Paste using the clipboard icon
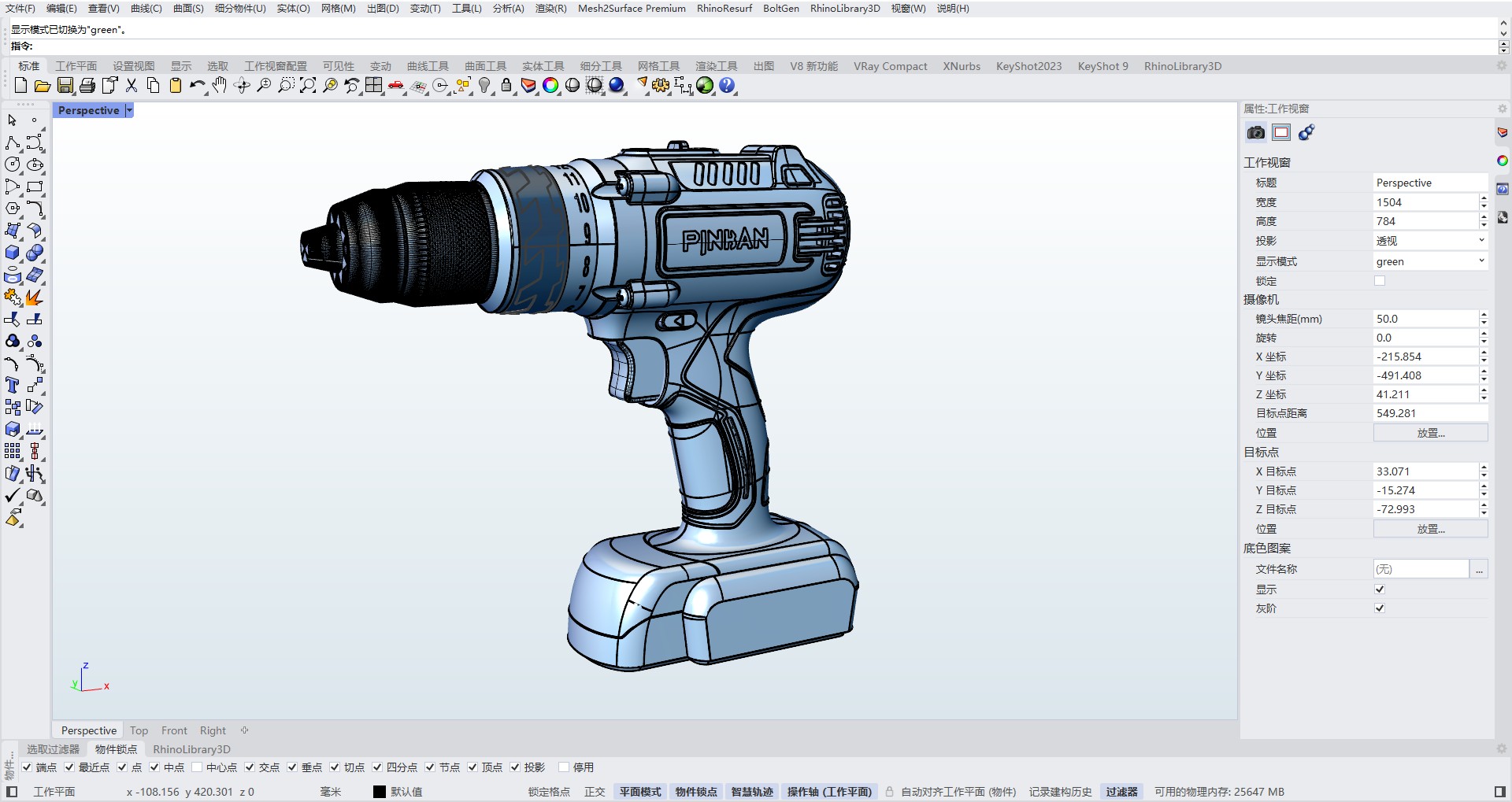This screenshot has height=802, width=1512. (176, 86)
